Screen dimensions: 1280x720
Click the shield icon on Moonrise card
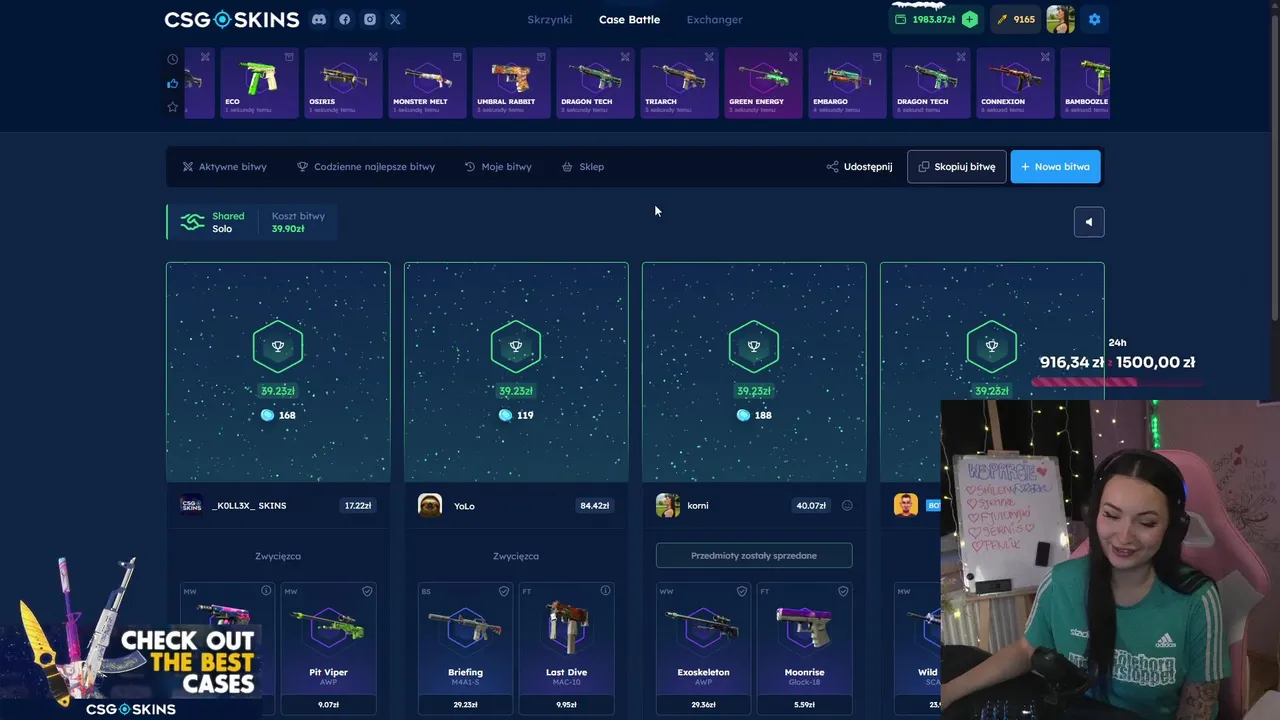coord(843,591)
